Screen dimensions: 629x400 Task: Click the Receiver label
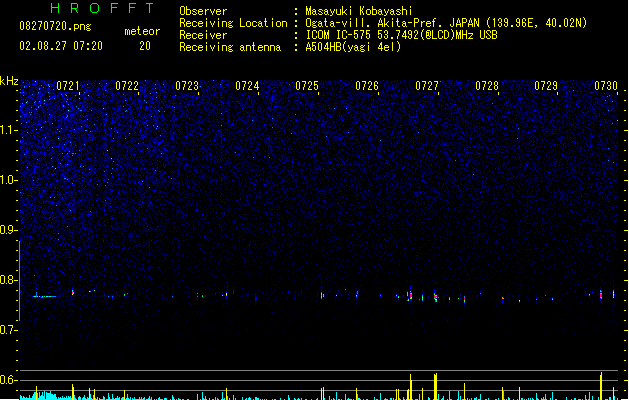point(203,35)
